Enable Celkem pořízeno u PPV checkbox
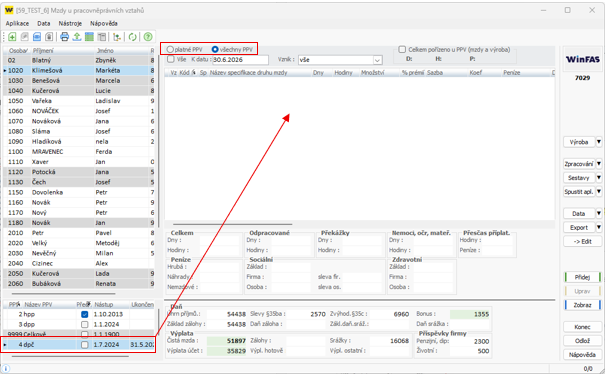 [x=402, y=49]
